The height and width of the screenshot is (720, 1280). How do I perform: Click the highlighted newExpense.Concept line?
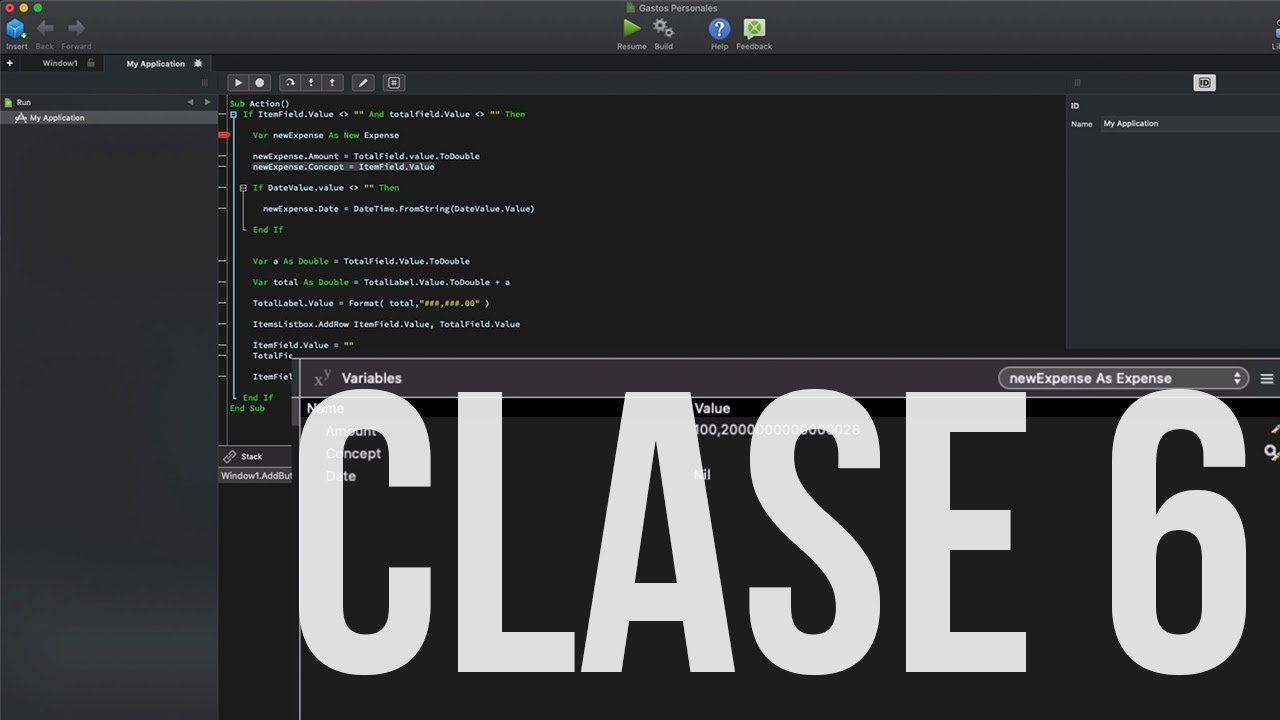coord(343,167)
